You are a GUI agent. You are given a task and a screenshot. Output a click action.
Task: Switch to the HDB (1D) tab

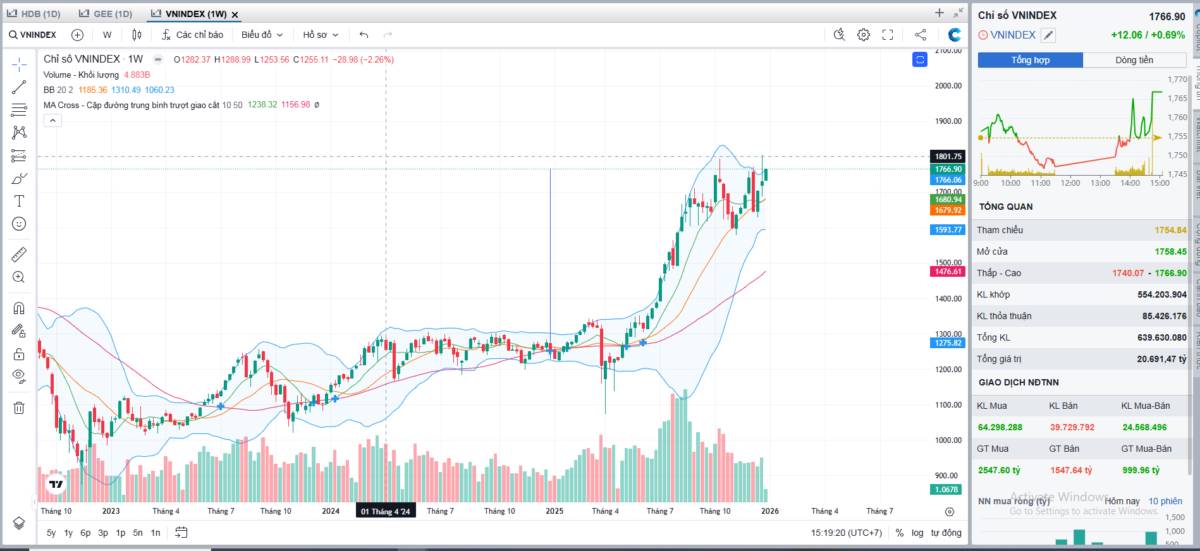(x=35, y=14)
